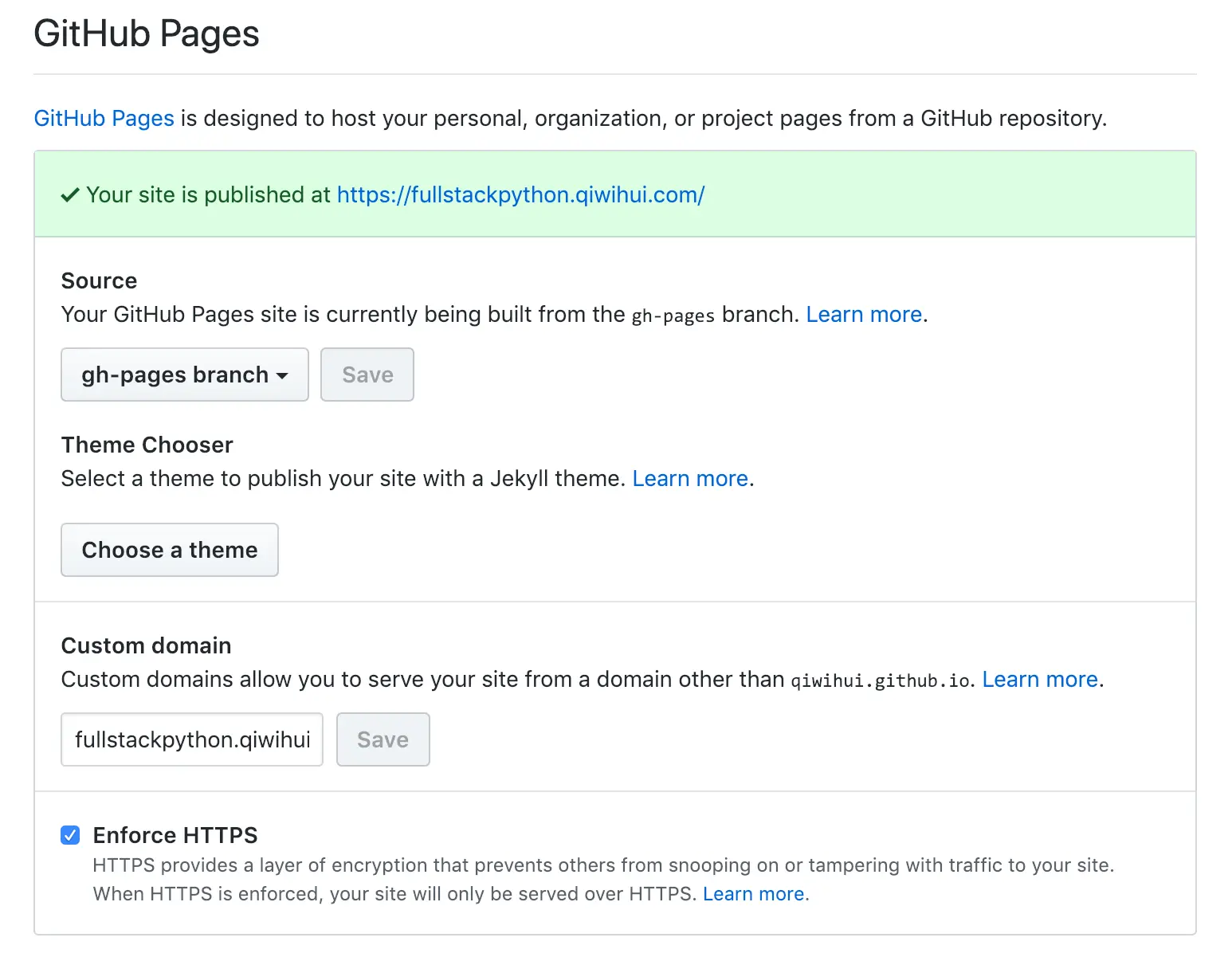Click the Source section heading
Image resolution: width=1232 pixels, height=953 pixels.
click(x=99, y=280)
